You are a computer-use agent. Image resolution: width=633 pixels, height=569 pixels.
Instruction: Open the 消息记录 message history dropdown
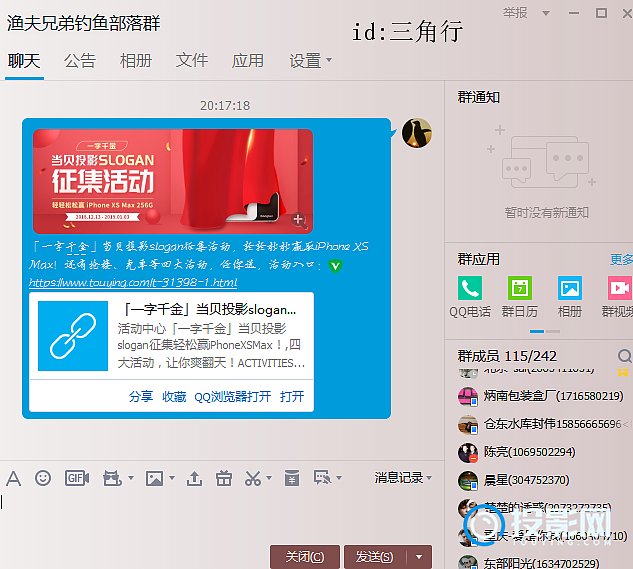pyautogui.click(x=403, y=478)
